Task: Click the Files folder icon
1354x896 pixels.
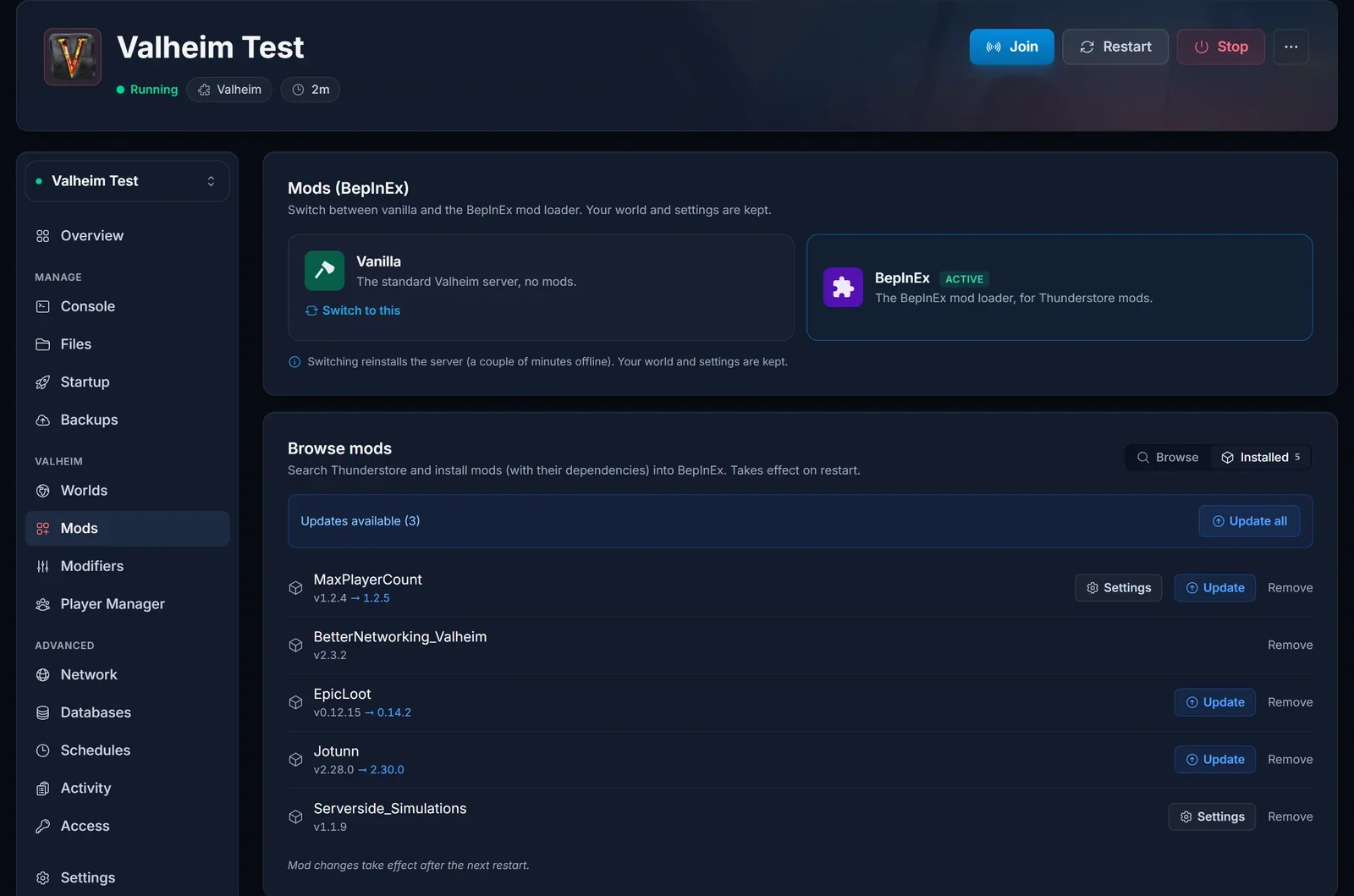Action: point(43,344)
